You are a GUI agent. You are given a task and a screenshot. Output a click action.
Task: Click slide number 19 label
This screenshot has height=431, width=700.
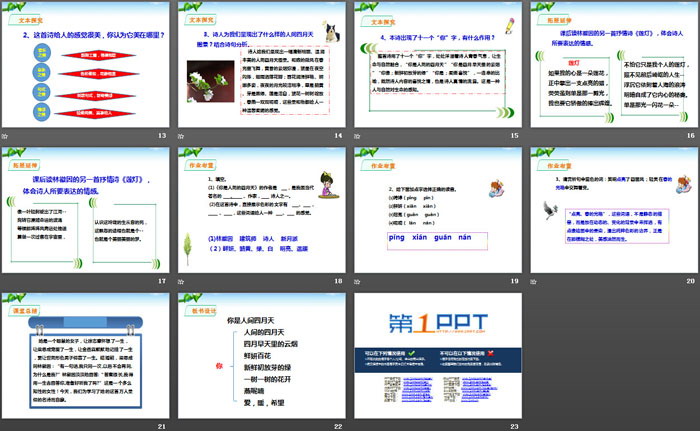point(515,281)
